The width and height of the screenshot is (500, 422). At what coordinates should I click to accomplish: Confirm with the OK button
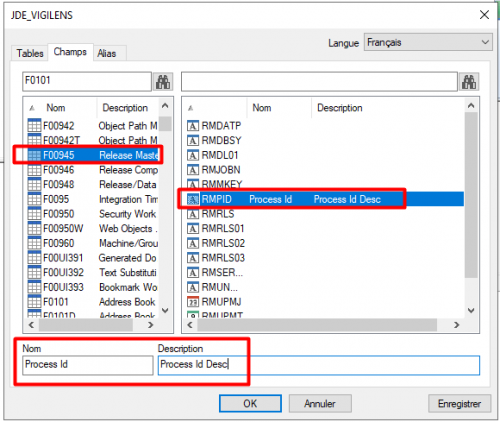250,404
